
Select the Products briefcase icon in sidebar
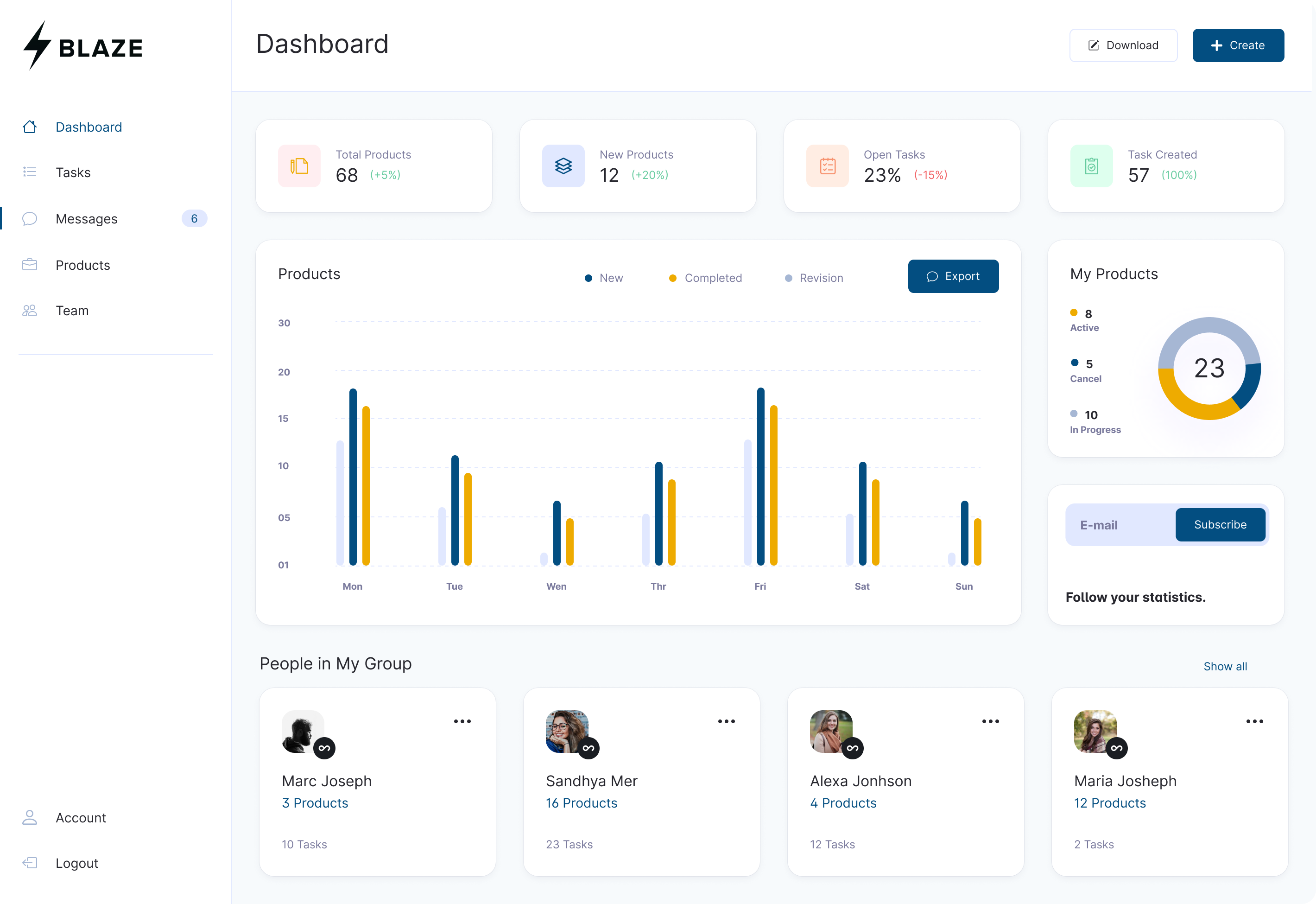pos(30,265)
